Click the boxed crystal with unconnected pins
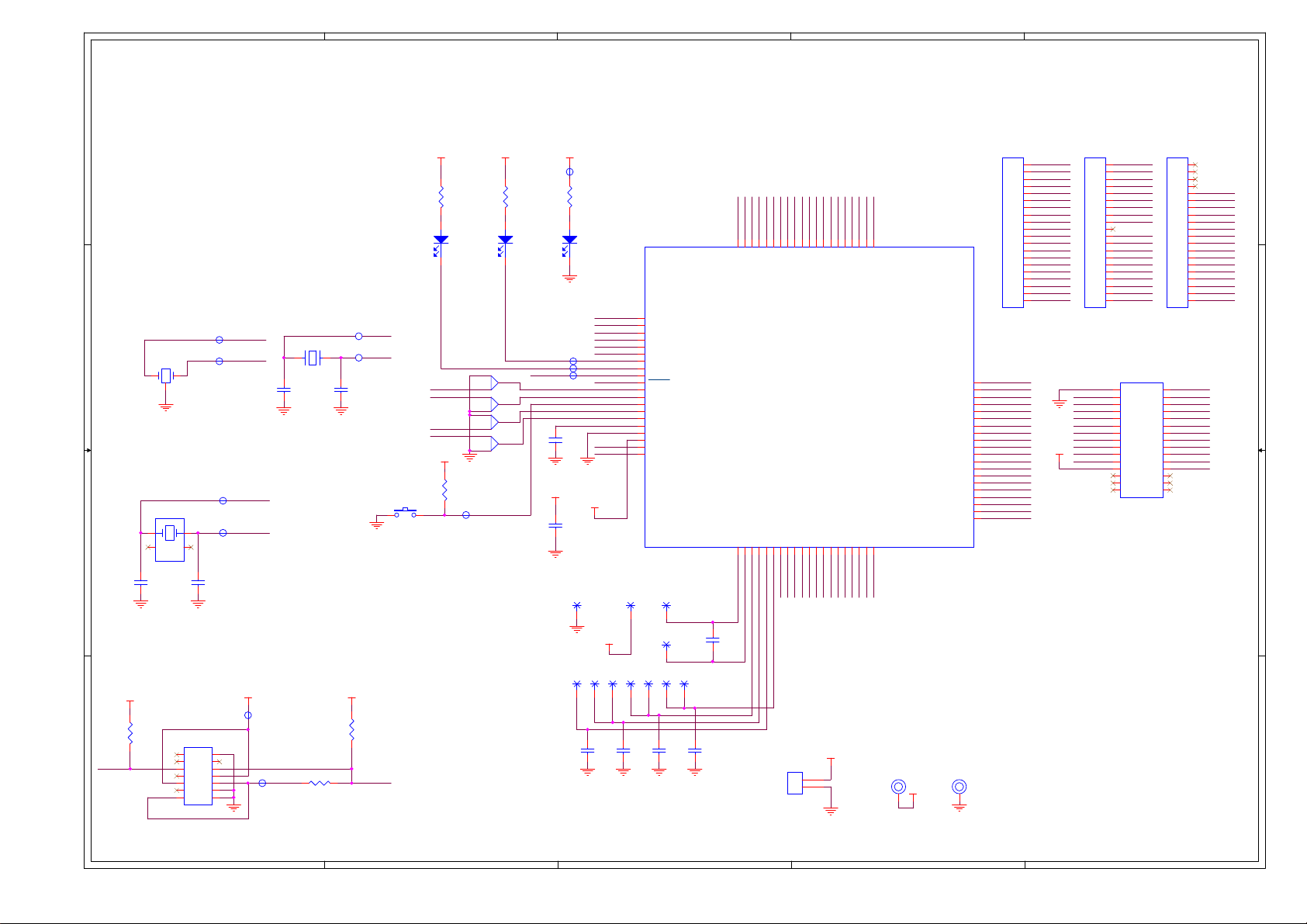Screen dimensions: 1307x924 pyautogui.click(x=170, y=539)
